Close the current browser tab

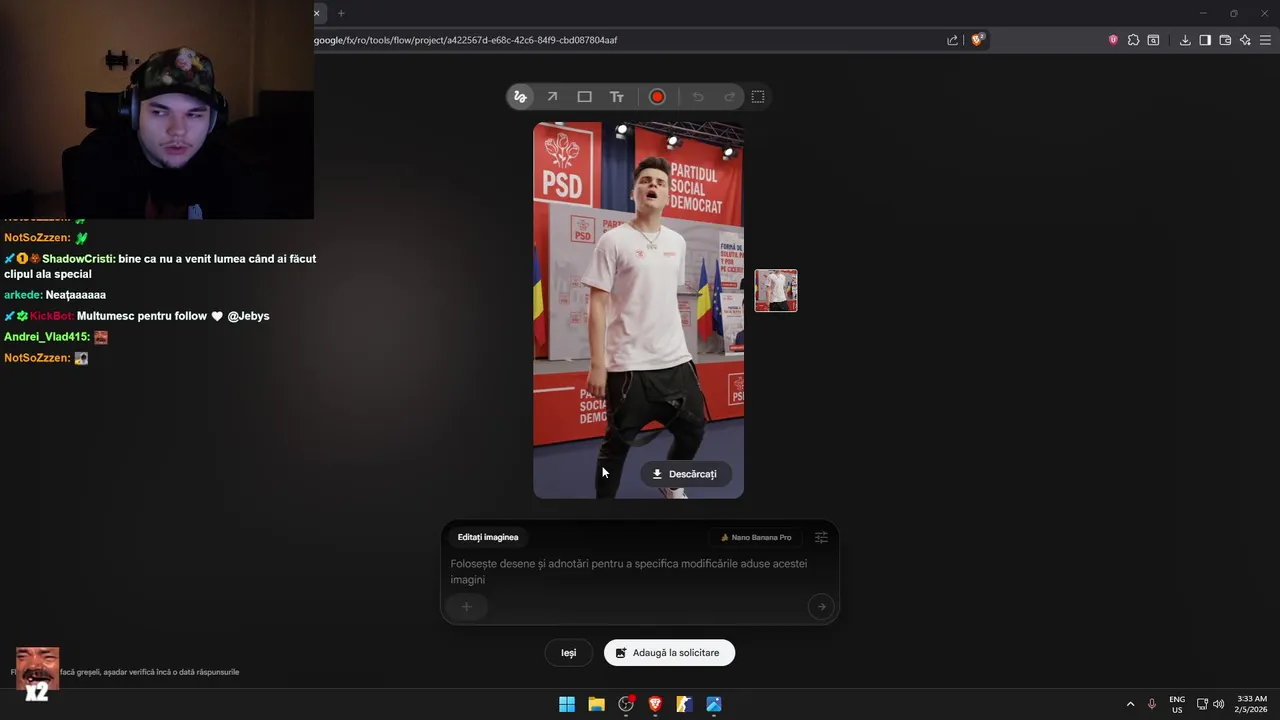click(x=317, y=13)
